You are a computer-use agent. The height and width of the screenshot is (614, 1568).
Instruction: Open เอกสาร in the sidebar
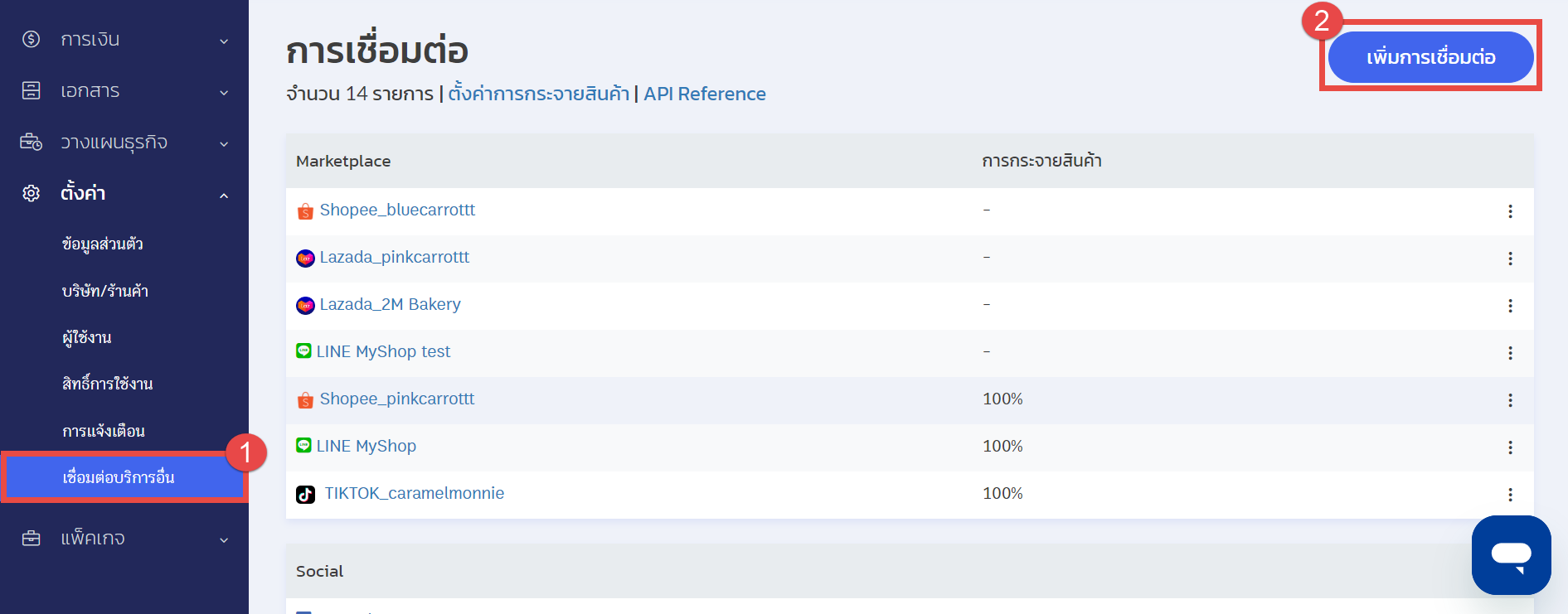click(x=90, y=91)
